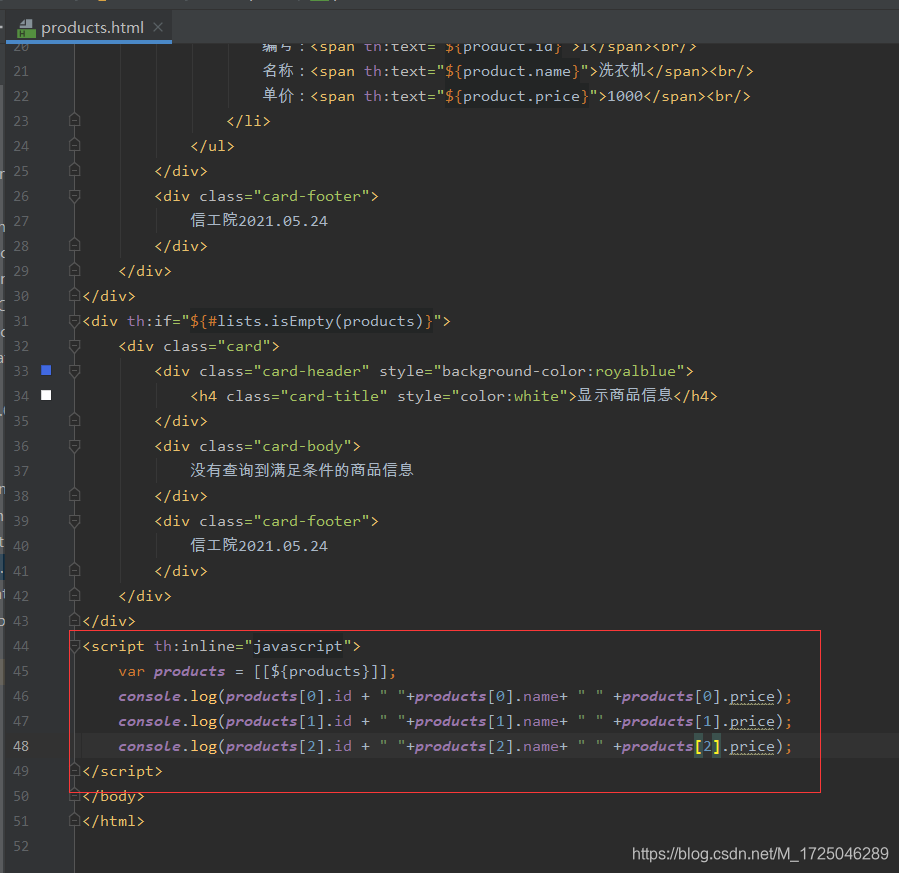Click 'products[1].price' on line 47
The width and height of the screenshot is (899, 873).
[698, 721]
